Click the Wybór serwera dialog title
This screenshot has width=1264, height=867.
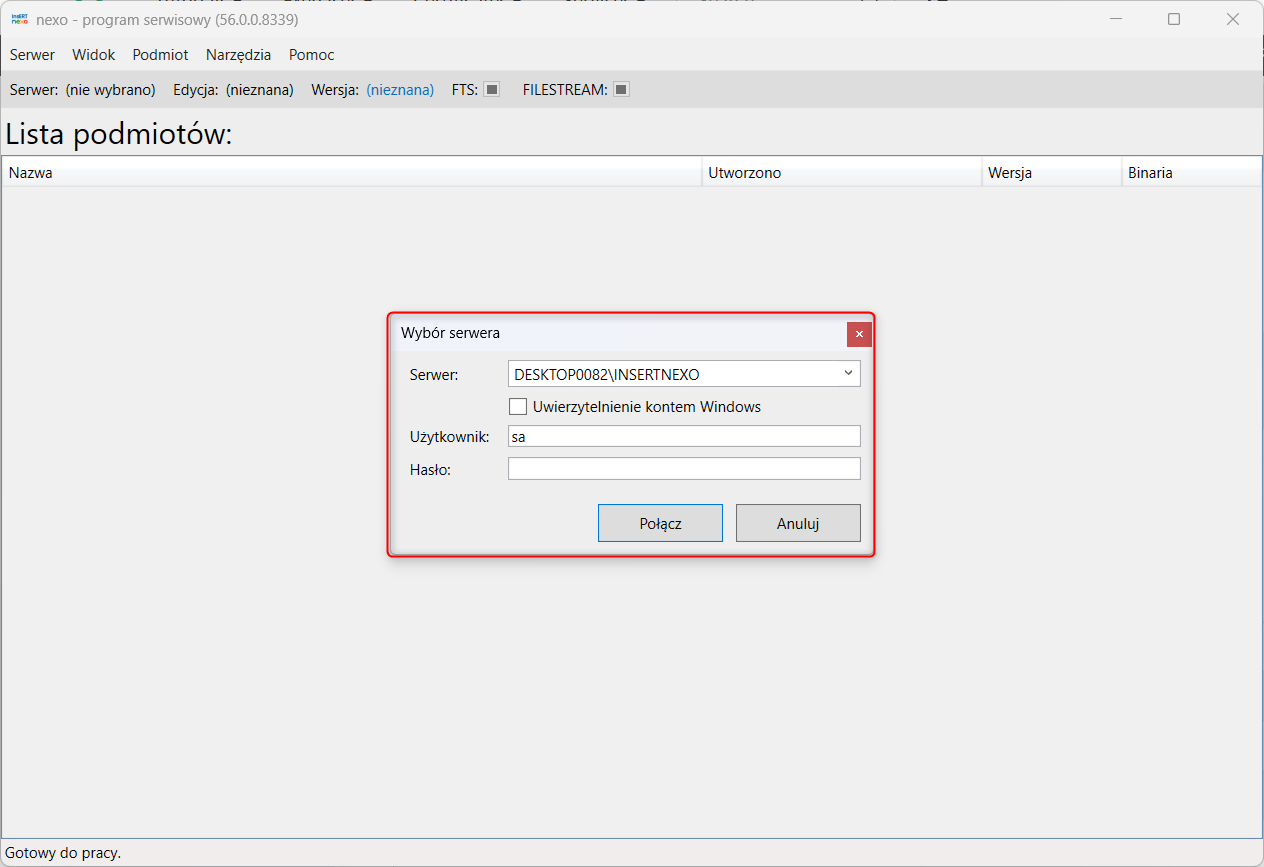point(450,333)
